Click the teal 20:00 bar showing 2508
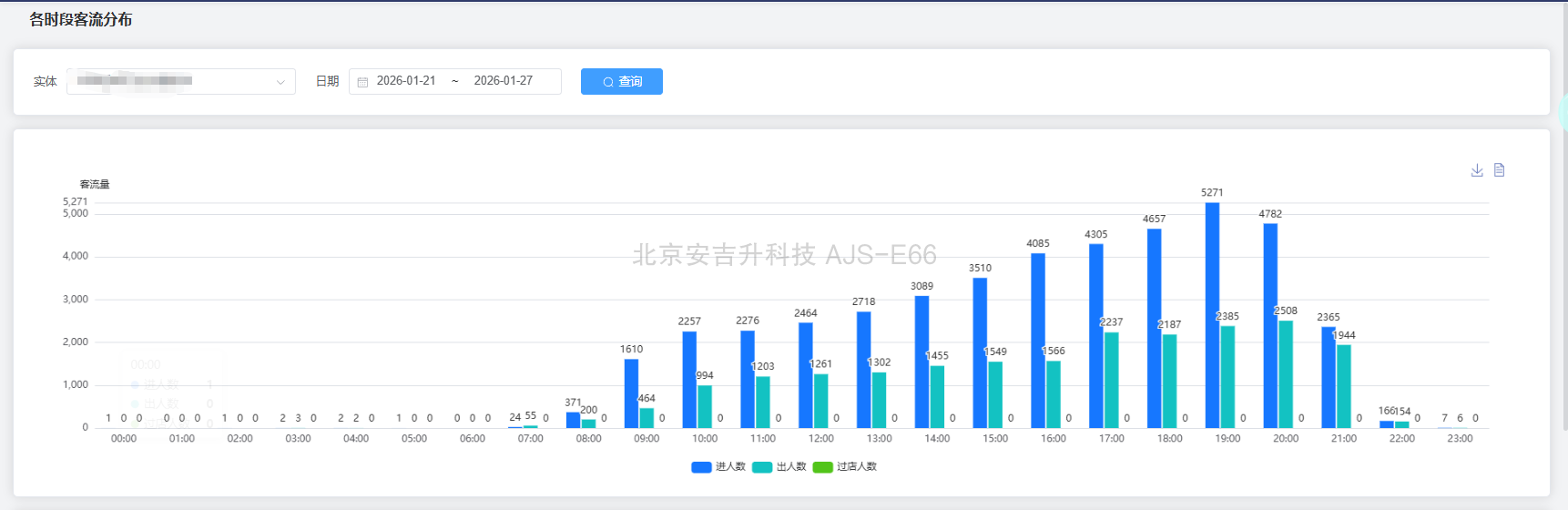 tap(1286, 373)
